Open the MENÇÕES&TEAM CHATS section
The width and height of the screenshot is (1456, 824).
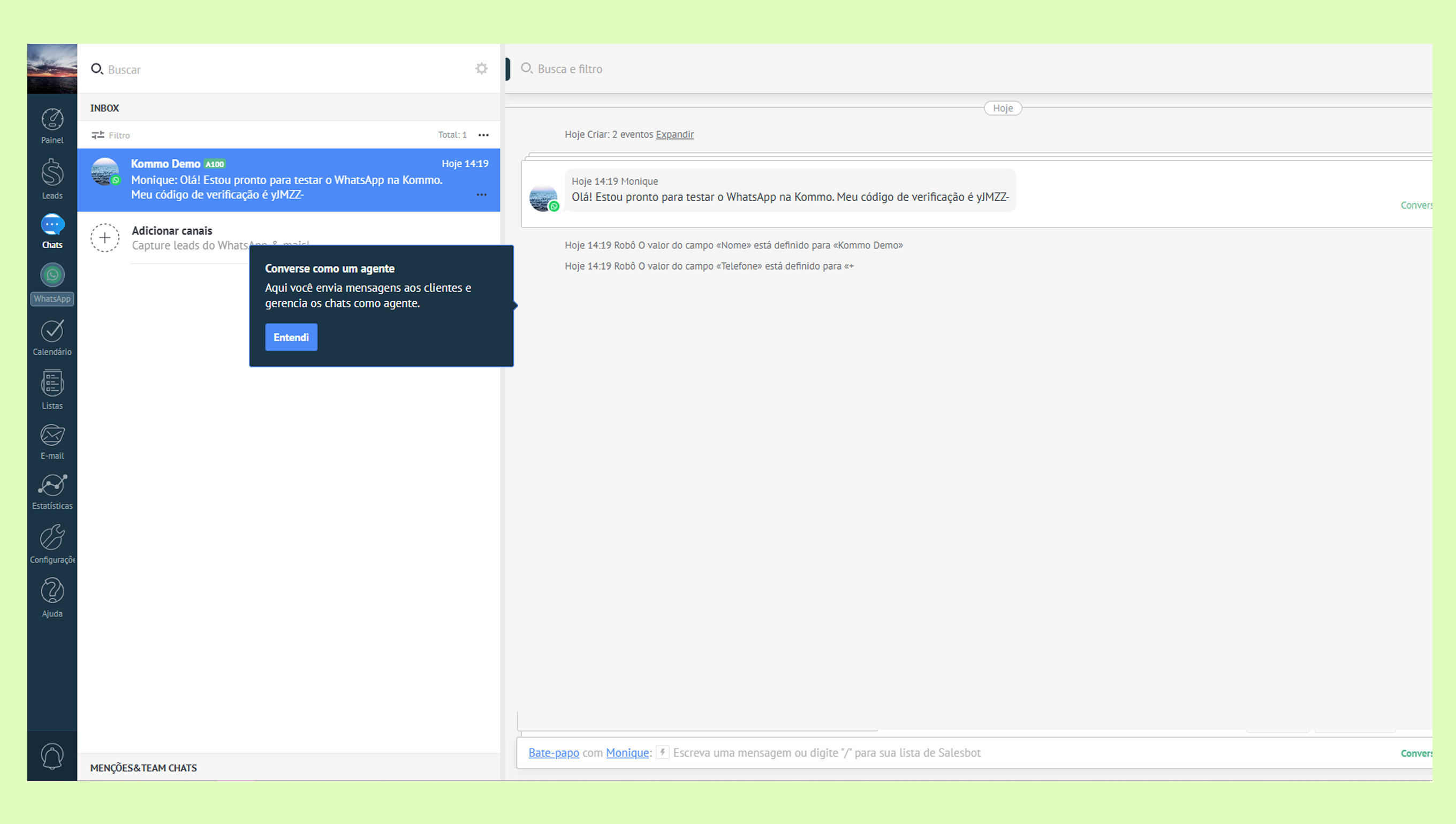click(x=144, y=768)
